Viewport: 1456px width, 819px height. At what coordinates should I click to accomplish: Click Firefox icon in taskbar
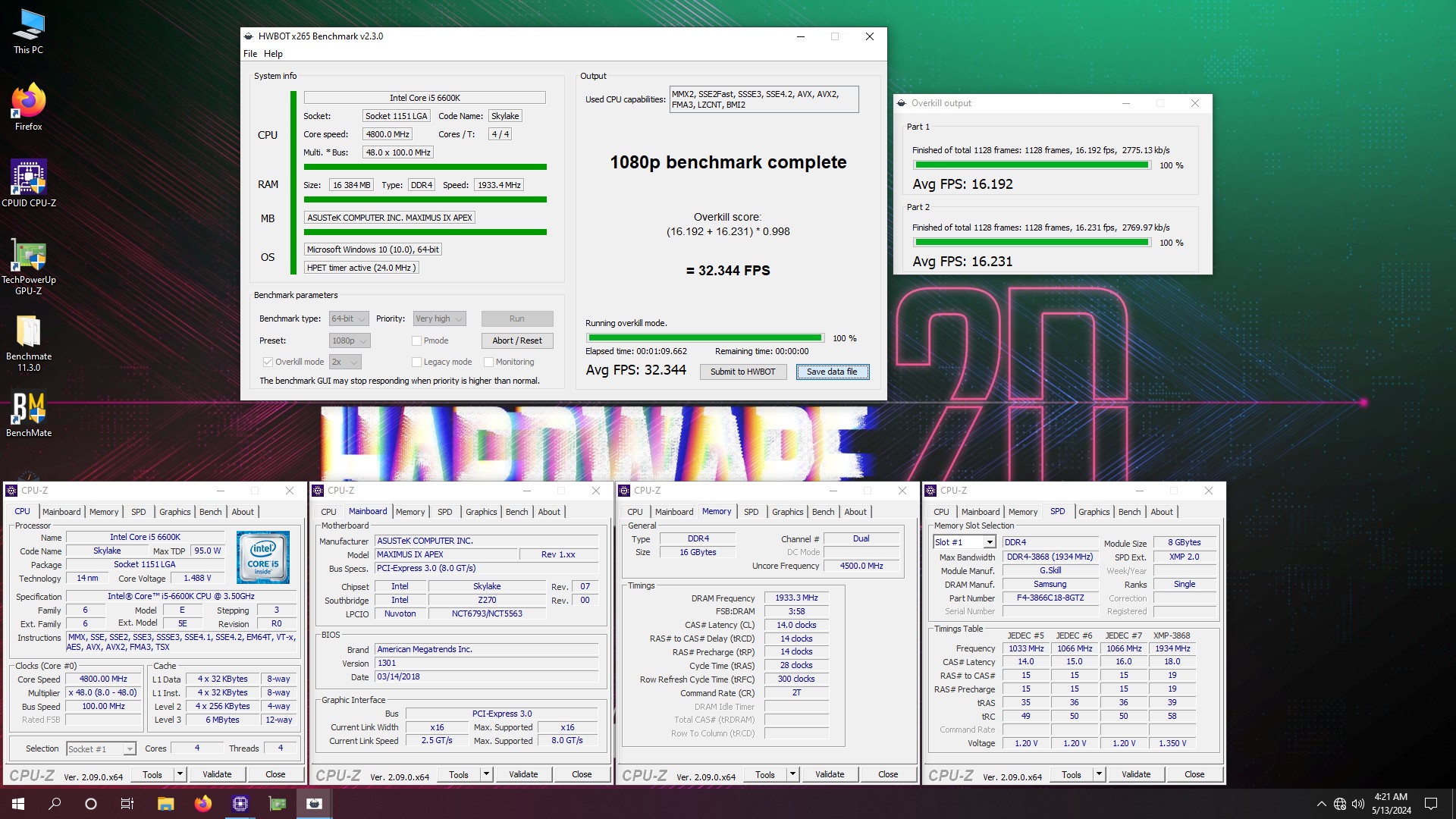202,804
